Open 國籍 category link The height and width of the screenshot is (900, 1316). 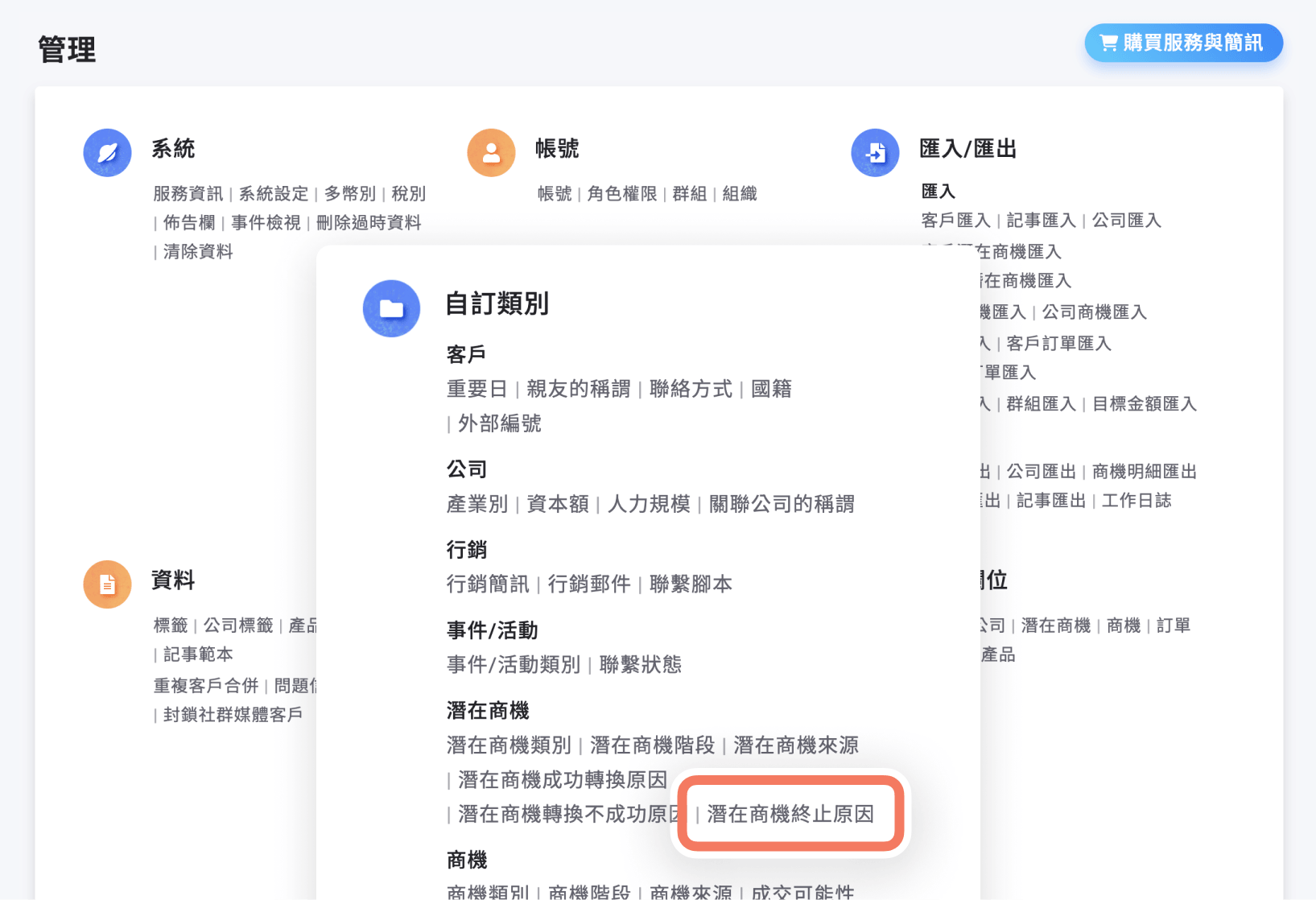772,390
